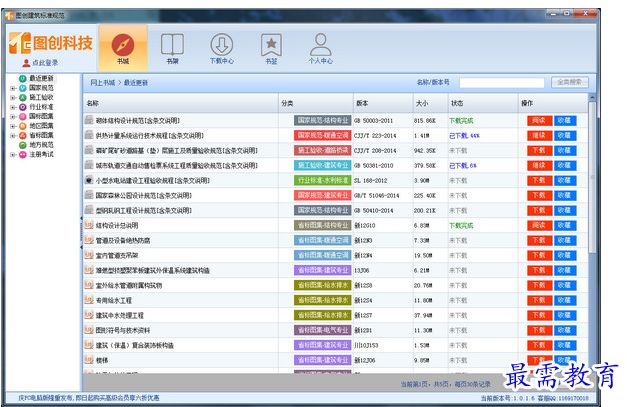Select the 供热计量系统运行技术规程 row title
This screenshot has height=407, width=627.
[x=150, y=136]
